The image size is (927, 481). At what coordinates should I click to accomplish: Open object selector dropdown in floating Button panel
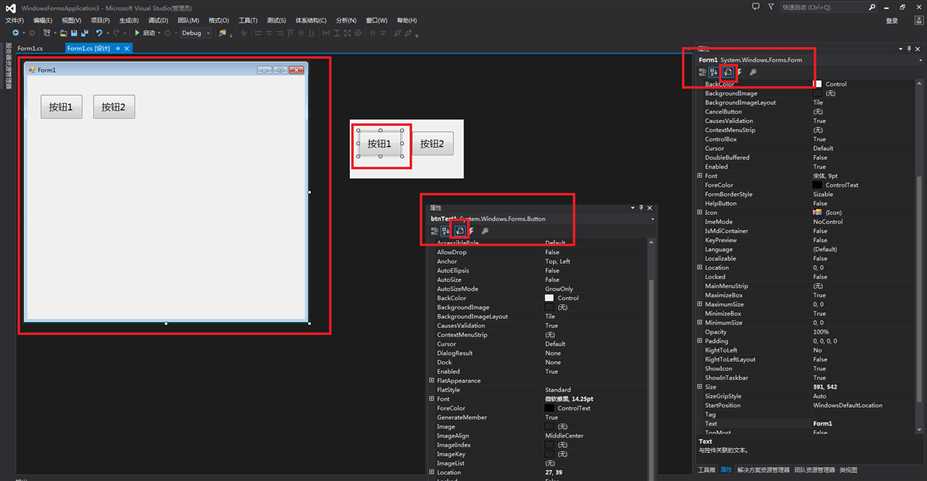[652, 219]
